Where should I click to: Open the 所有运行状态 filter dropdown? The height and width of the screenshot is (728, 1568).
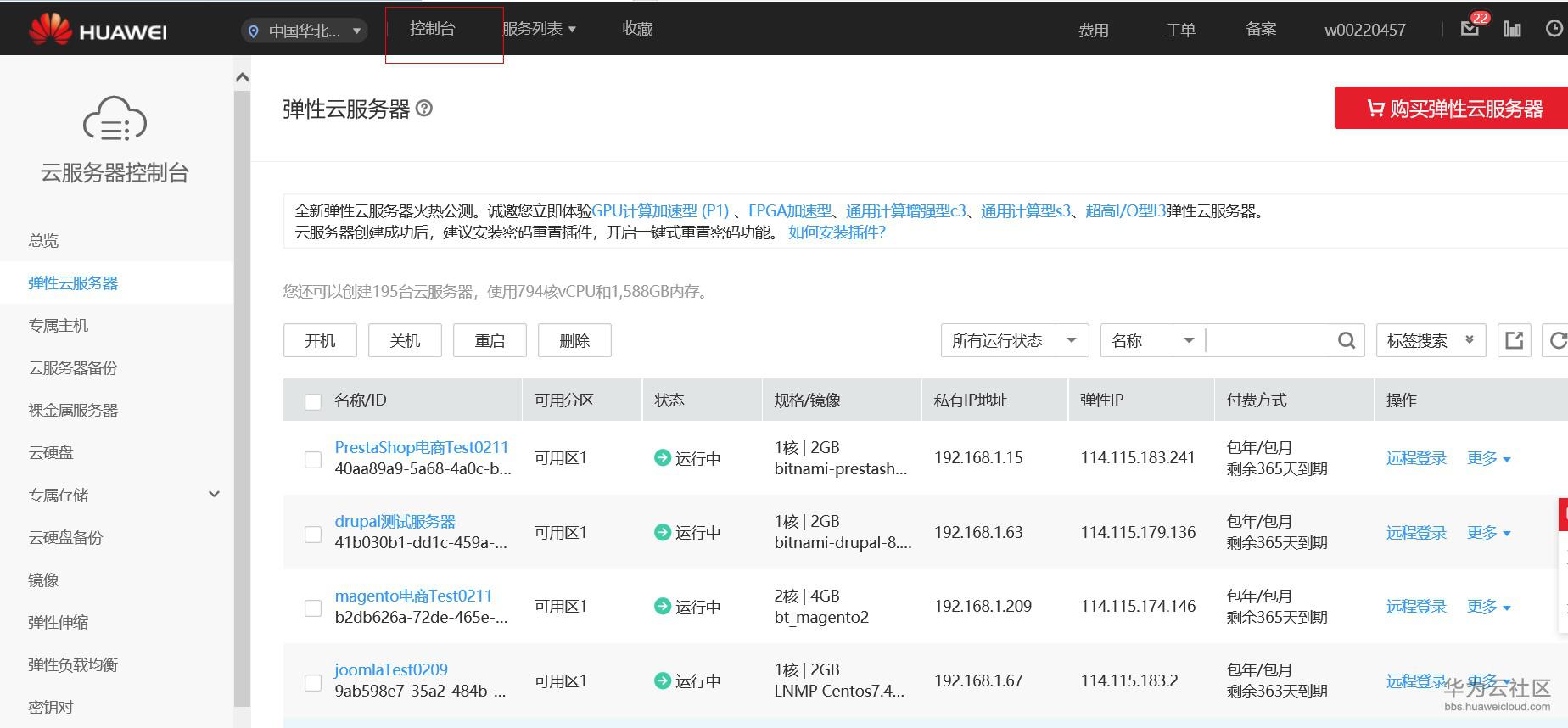(x=1015, y=340)
